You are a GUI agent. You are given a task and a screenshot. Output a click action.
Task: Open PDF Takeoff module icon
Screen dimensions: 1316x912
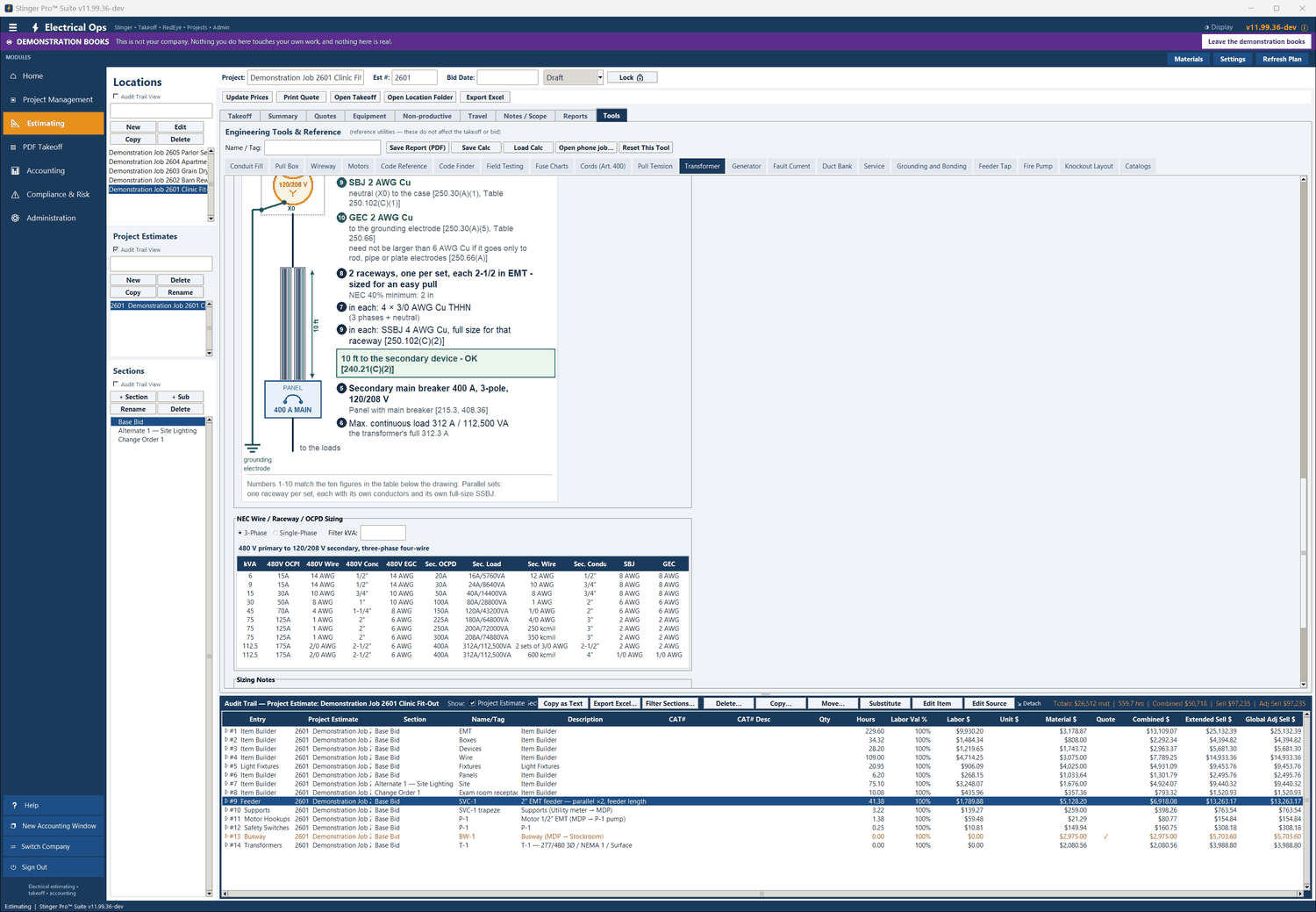pos(13,147)
